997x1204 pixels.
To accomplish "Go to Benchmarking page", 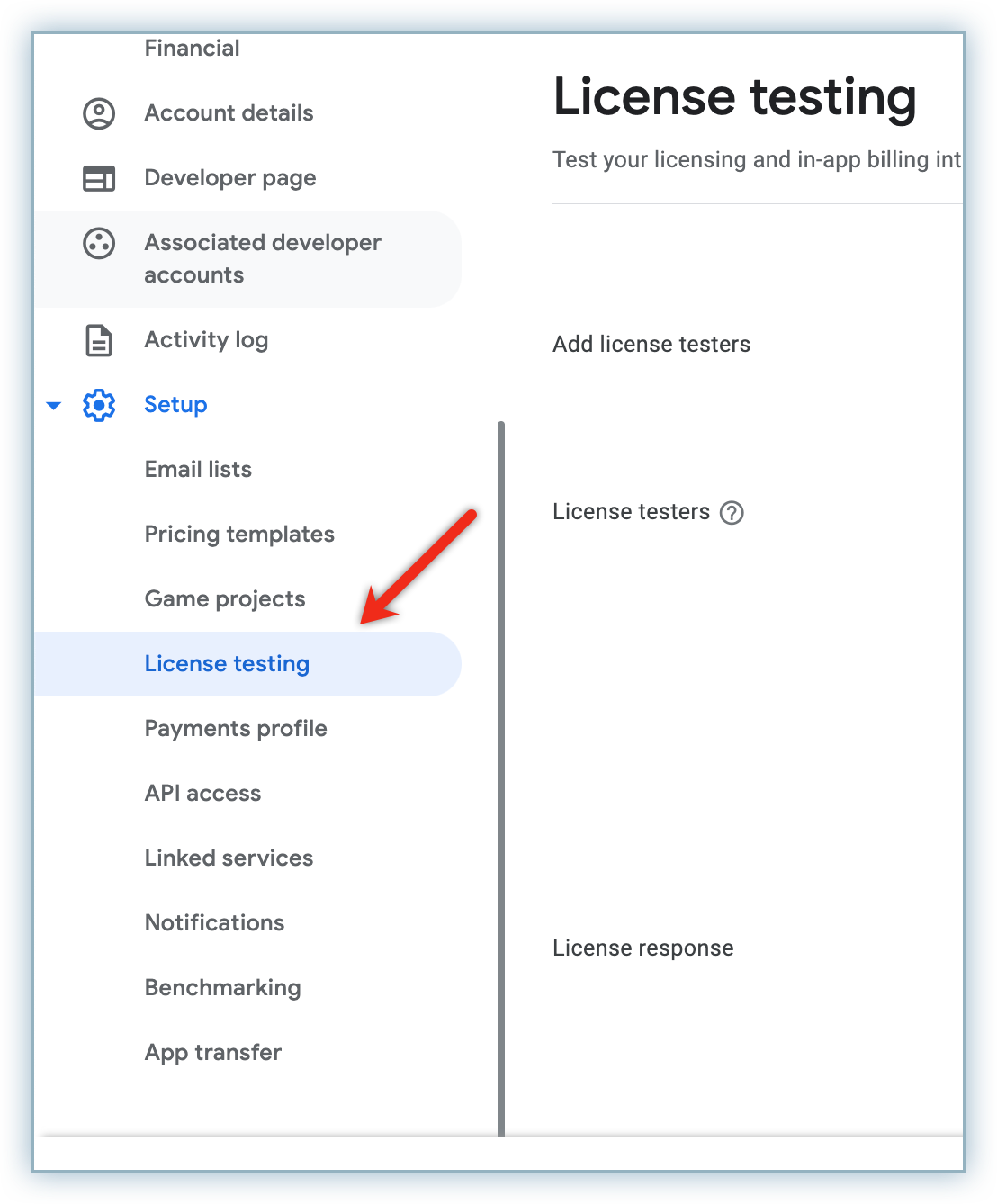I will 222,988.
